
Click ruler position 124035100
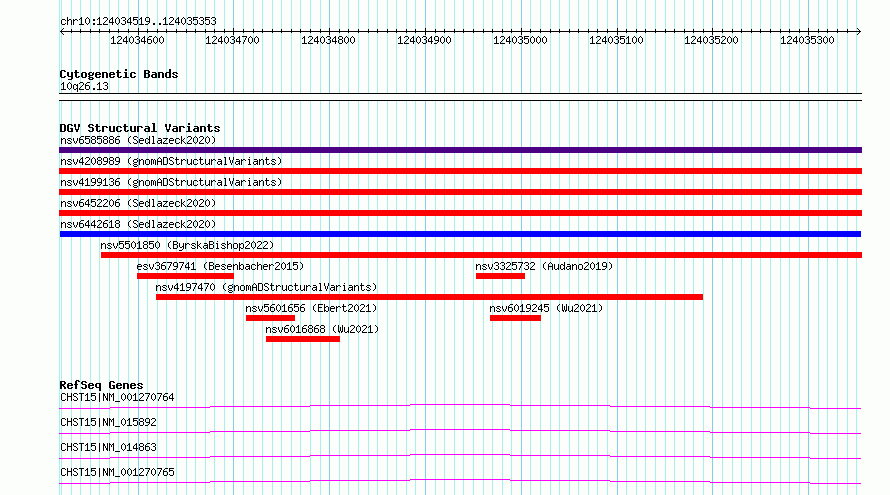click(x=616, y=40)
